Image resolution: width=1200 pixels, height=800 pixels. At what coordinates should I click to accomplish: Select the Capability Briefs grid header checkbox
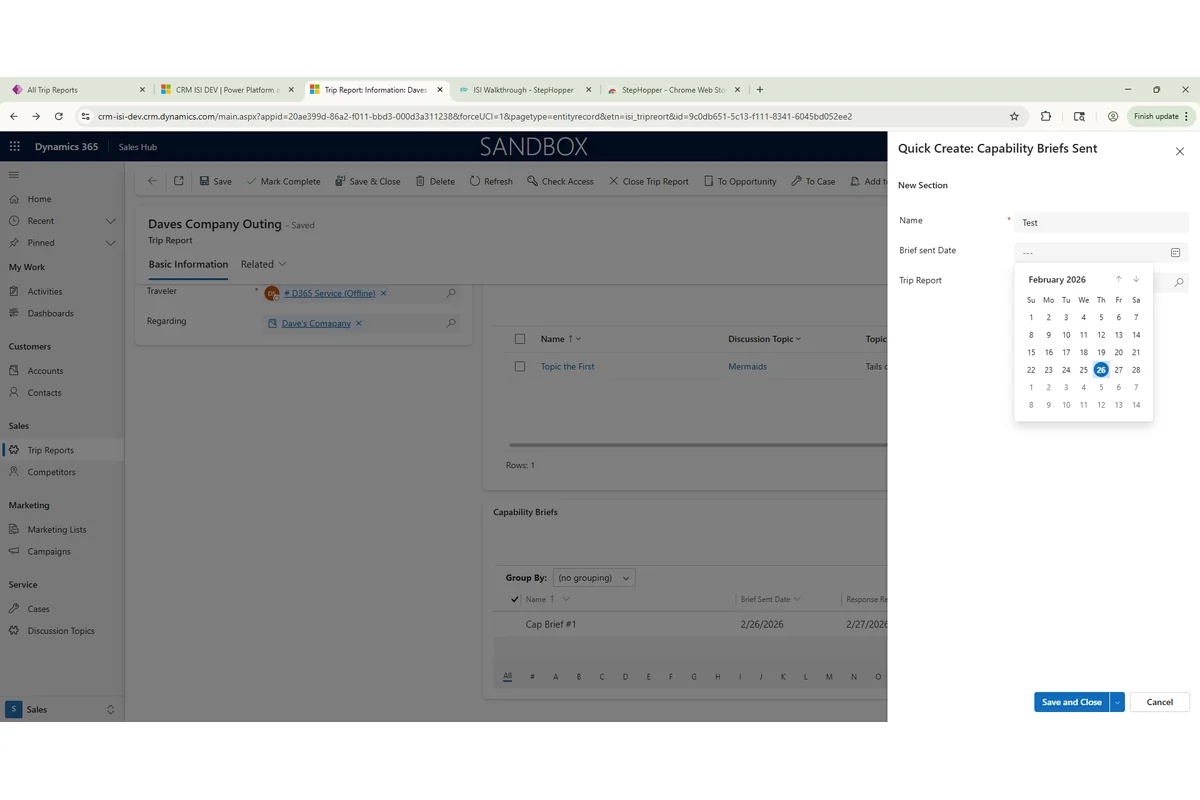pyautogui.click(x=515, y=599)
